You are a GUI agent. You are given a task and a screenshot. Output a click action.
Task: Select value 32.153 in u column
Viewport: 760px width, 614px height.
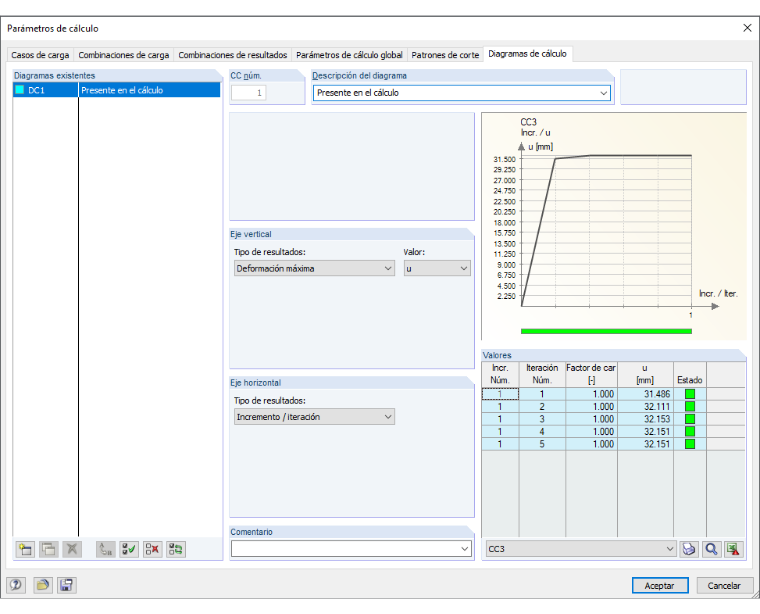point(645,419)
